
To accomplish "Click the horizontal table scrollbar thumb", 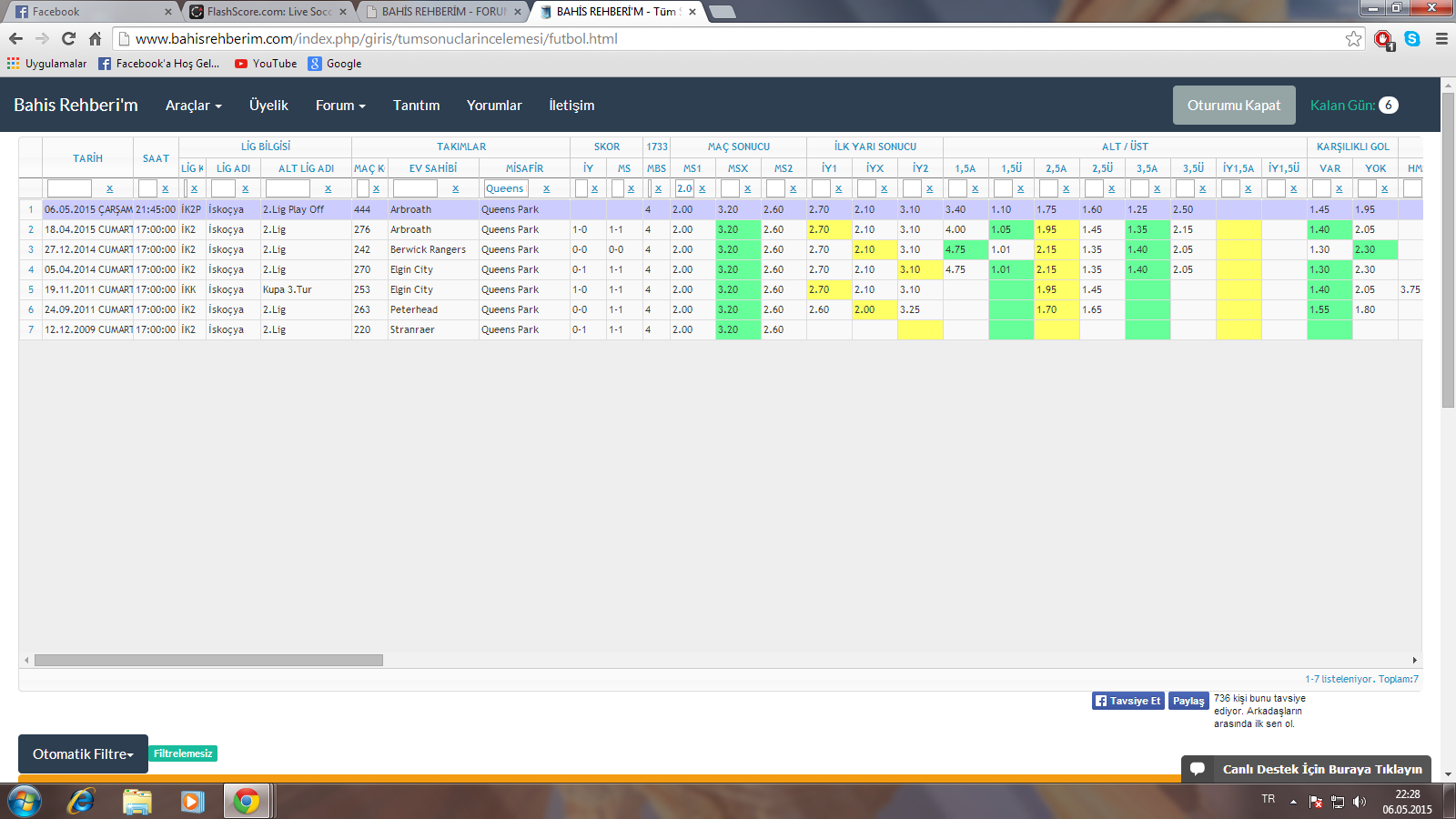I will point(208,661).
